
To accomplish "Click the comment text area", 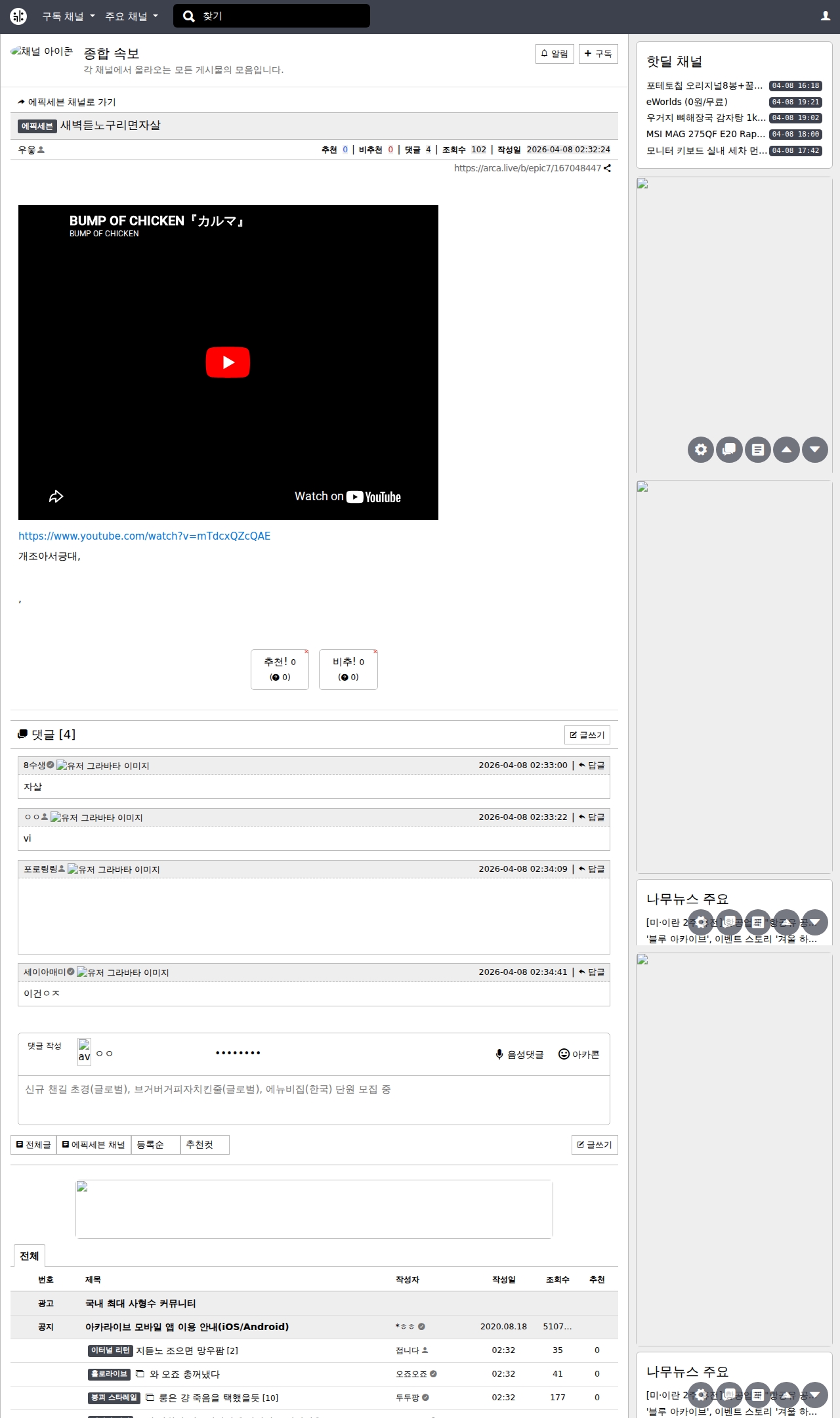I will point(314,1100).
